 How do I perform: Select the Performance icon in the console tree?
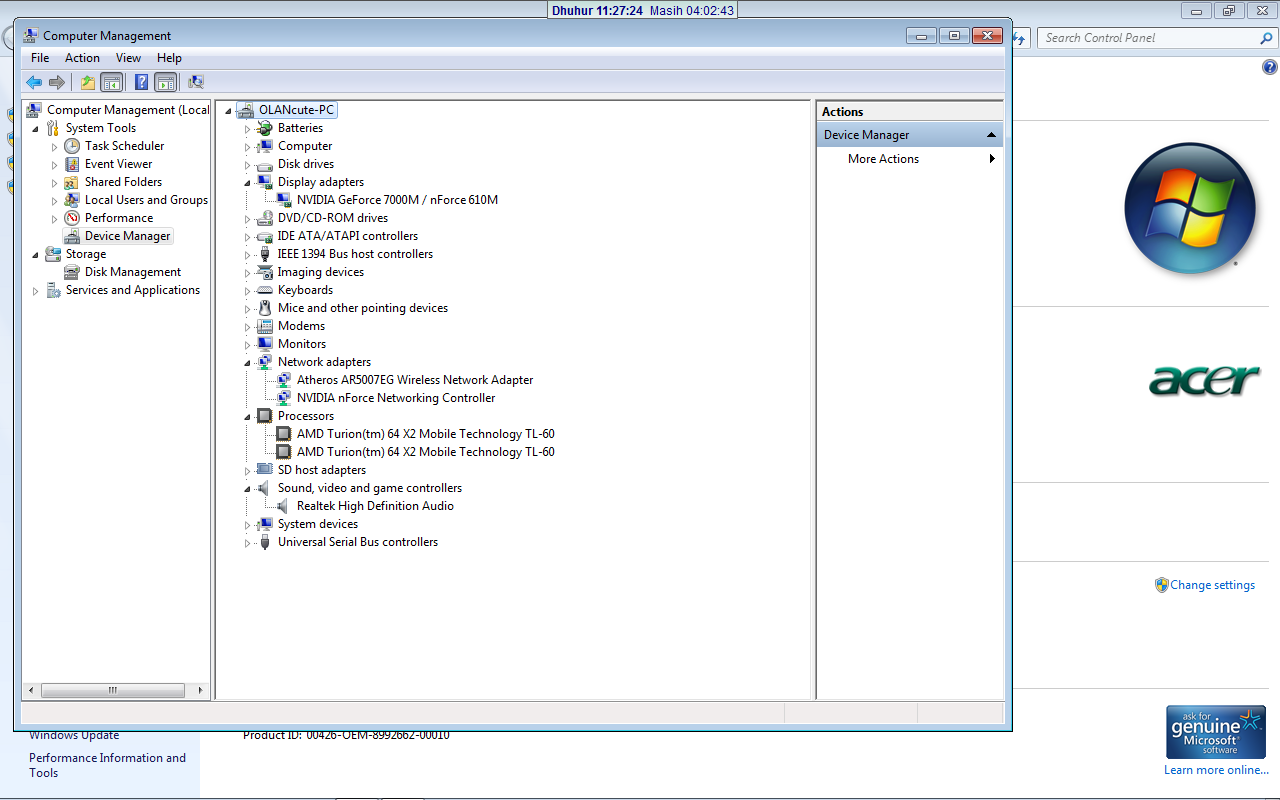(x=72, y=218)
